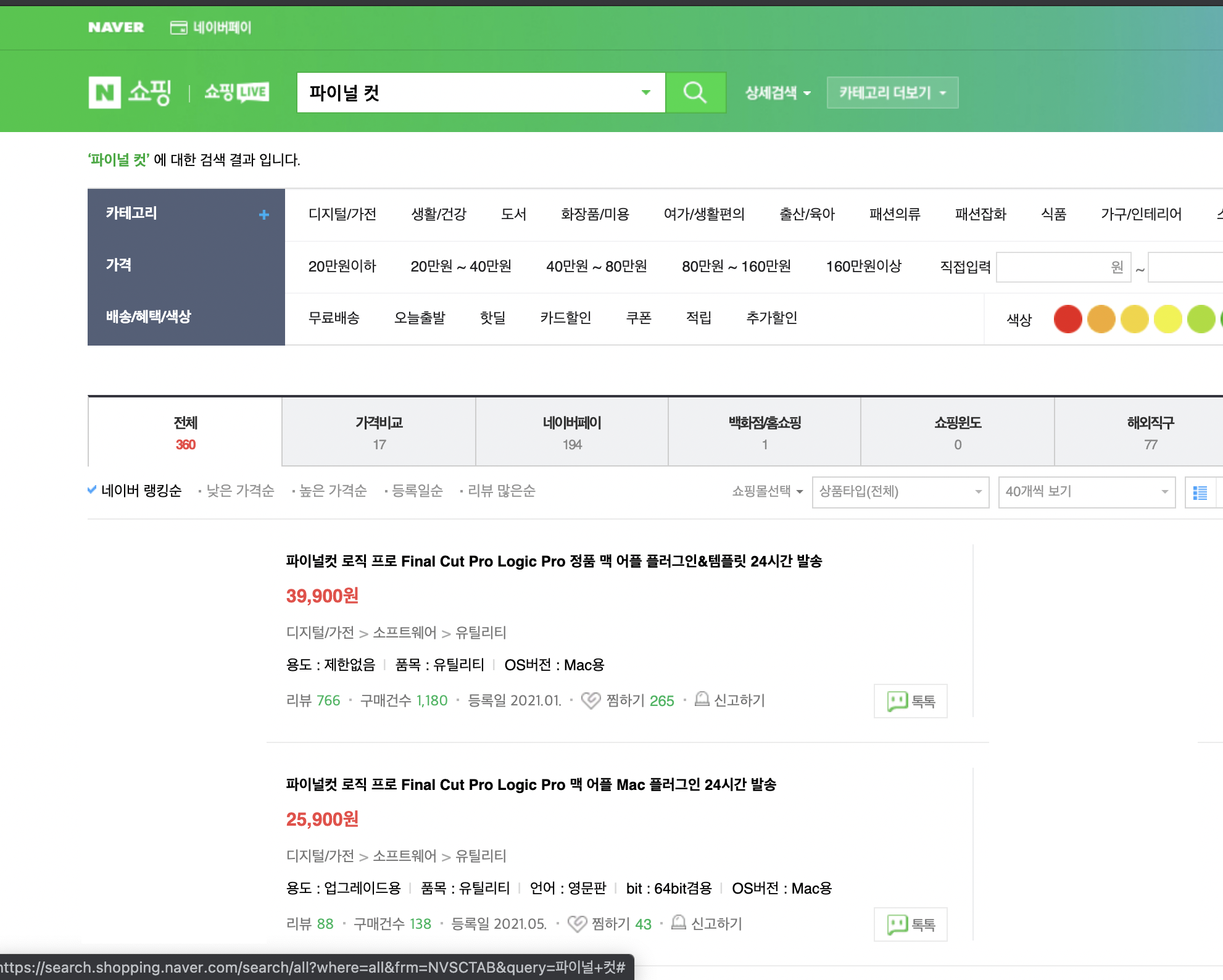Select the red color swatch filter

tap(1068, 319)
